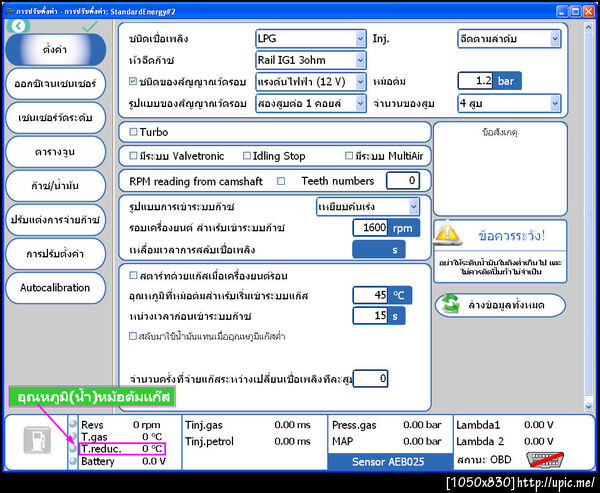This screenshot has height=493, width=600.
Task: Click the 1600 rpm switchover field
Action: tap(370, 228)
